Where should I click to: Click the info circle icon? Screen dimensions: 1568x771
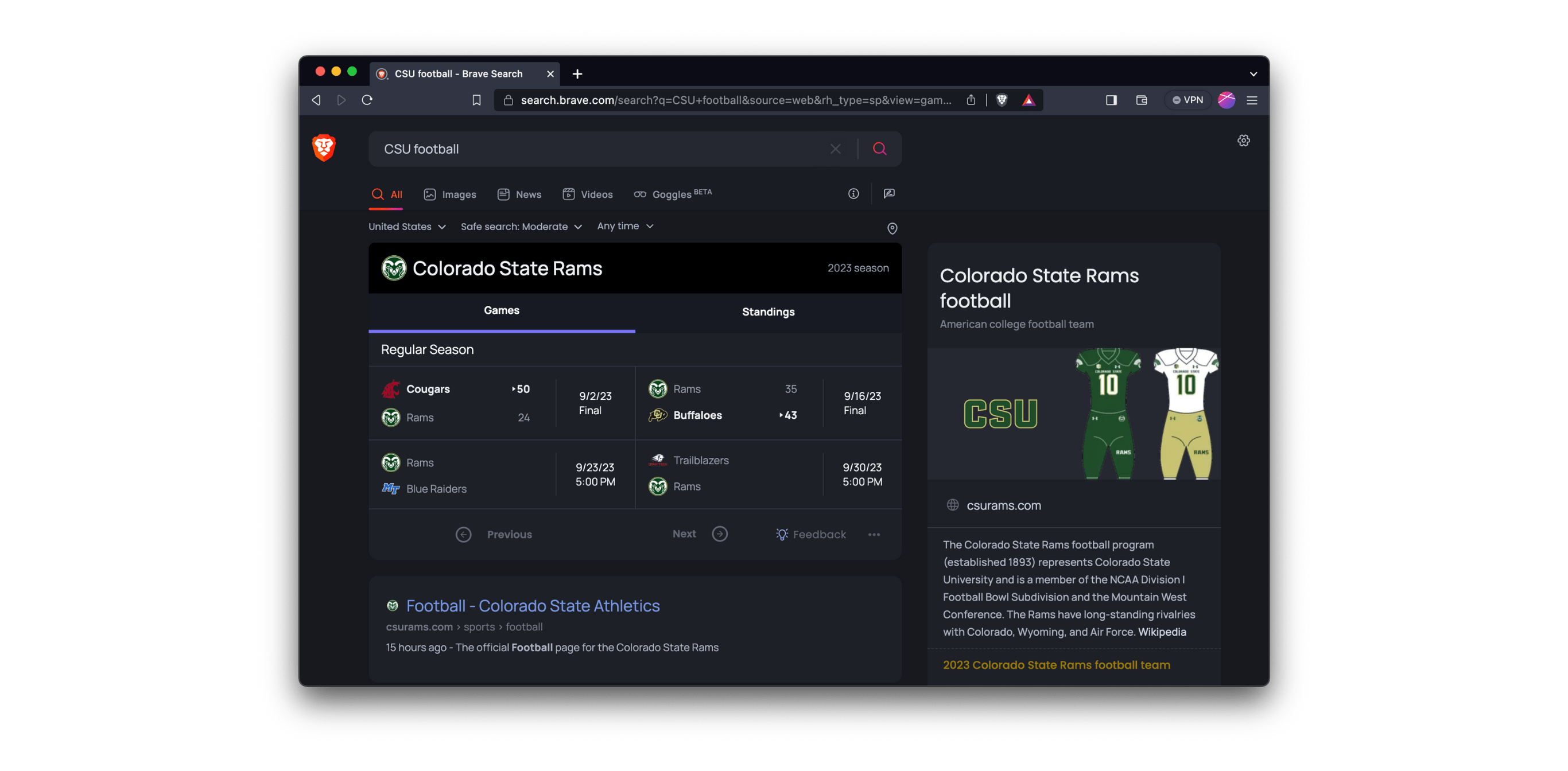853,193
